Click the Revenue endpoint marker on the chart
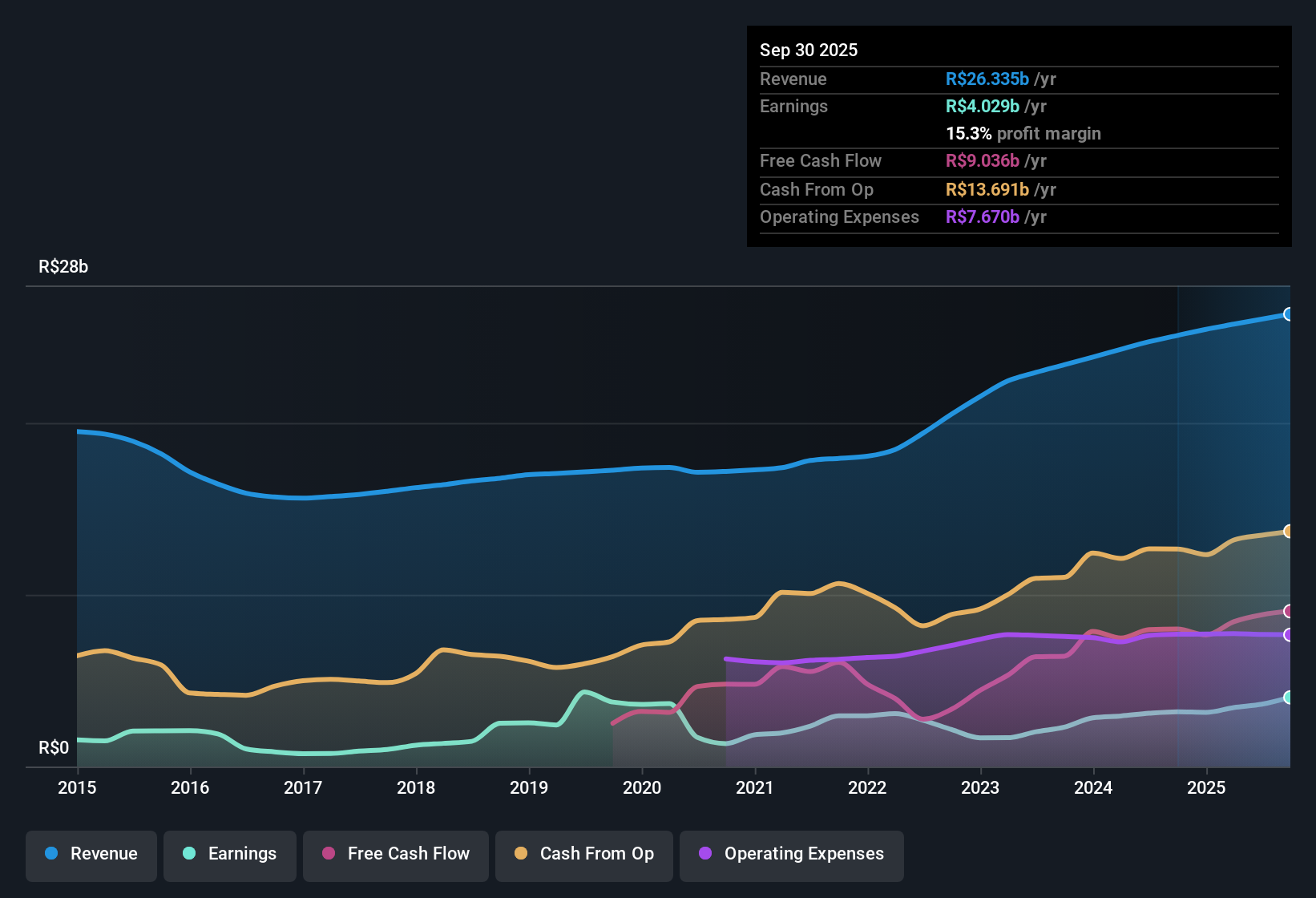This screenshot has height=898, width=1316. click(x=1288, y=315)
